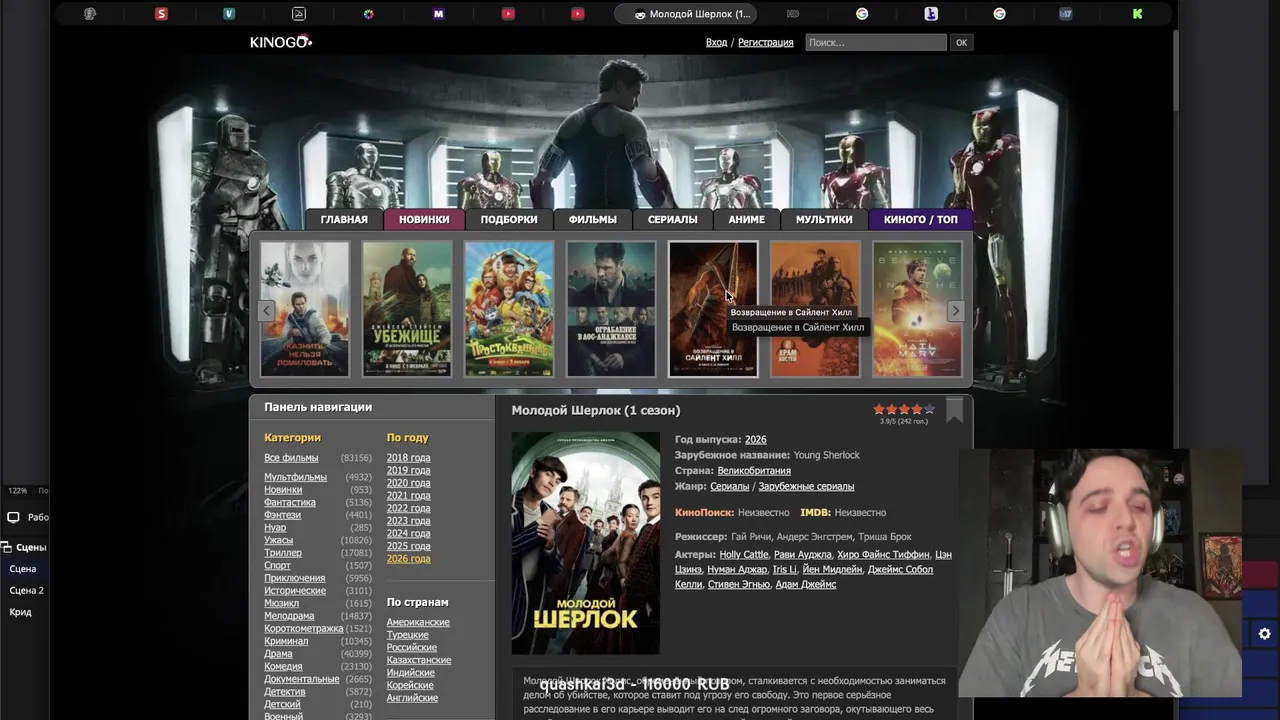Image resolution: width=1280 pixels, height=720 pixels.
Task: Click the Регистрация link
Action: coord(766,42)
